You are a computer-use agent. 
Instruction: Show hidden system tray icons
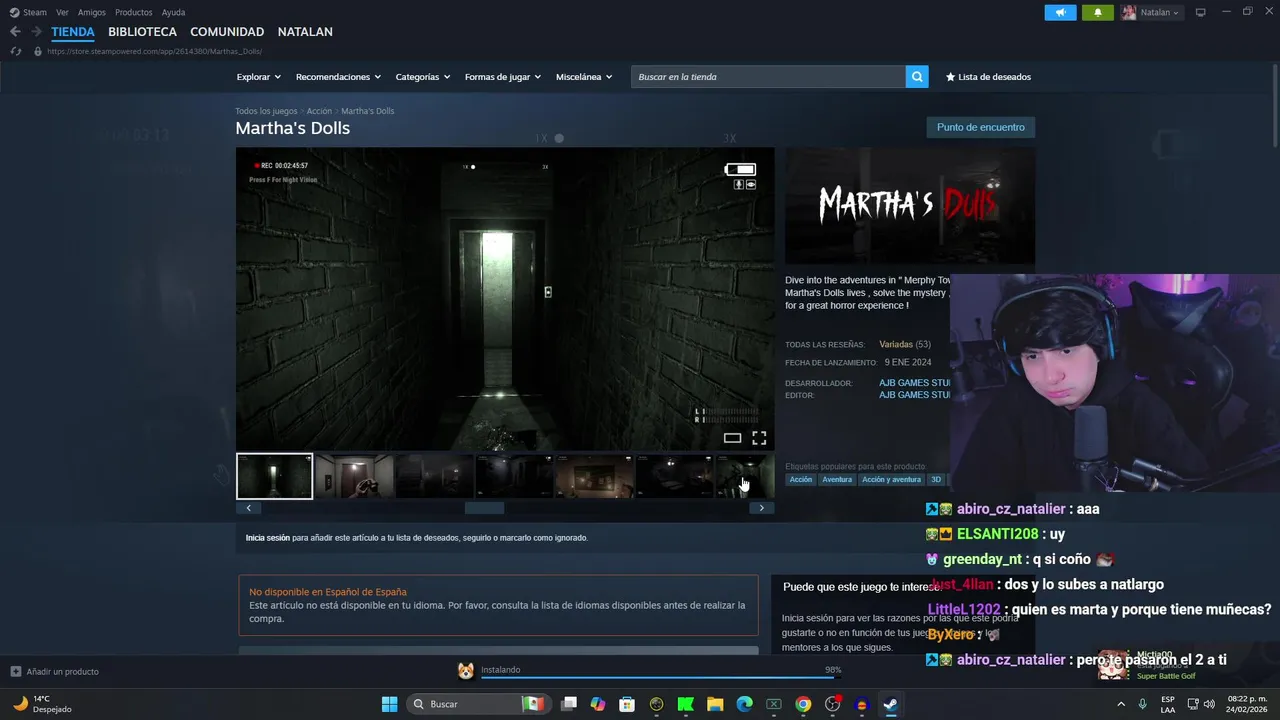coord(1120,704)
